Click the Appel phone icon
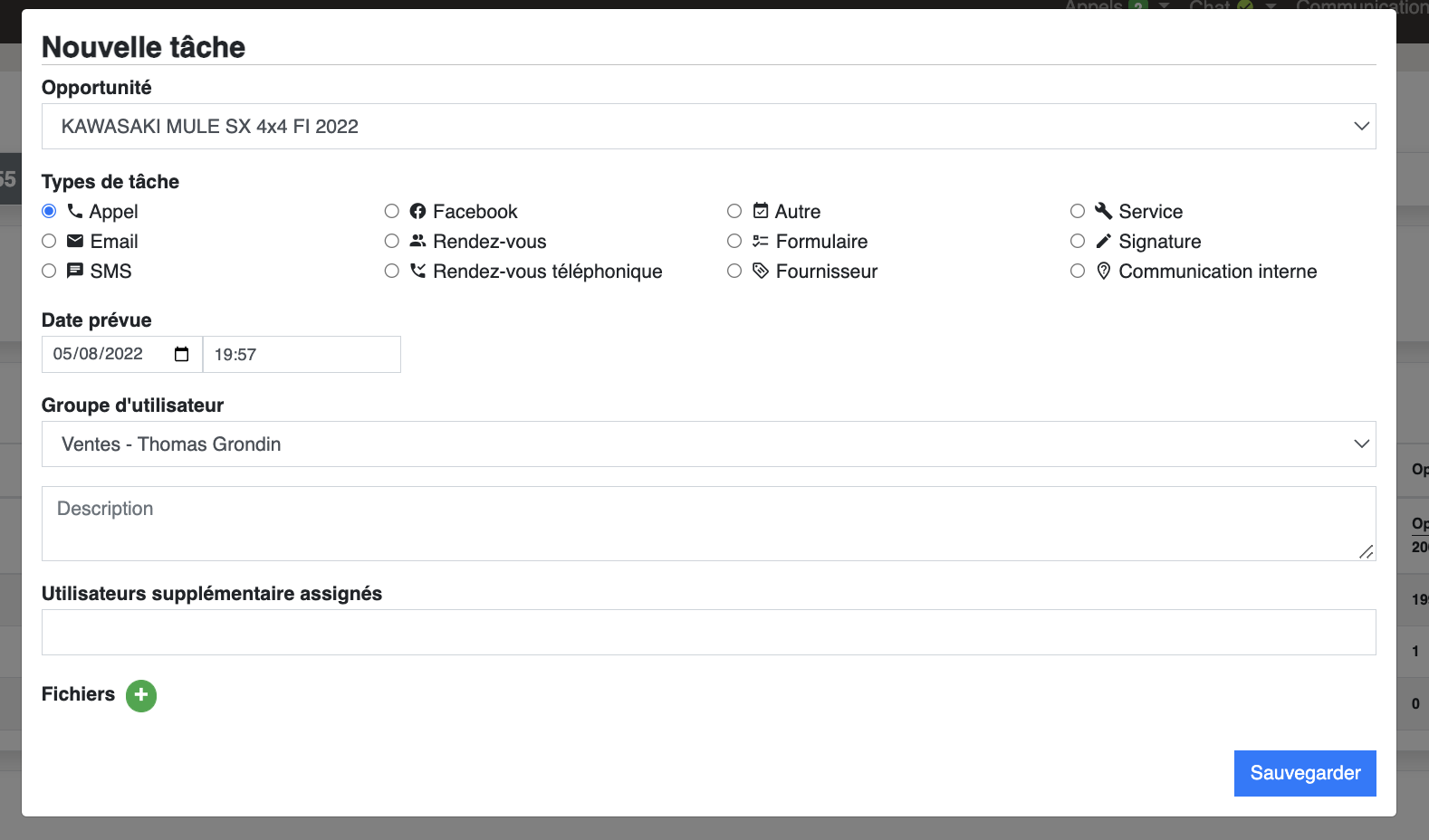The image size is (1429, 840). click(x=75, y=211)
